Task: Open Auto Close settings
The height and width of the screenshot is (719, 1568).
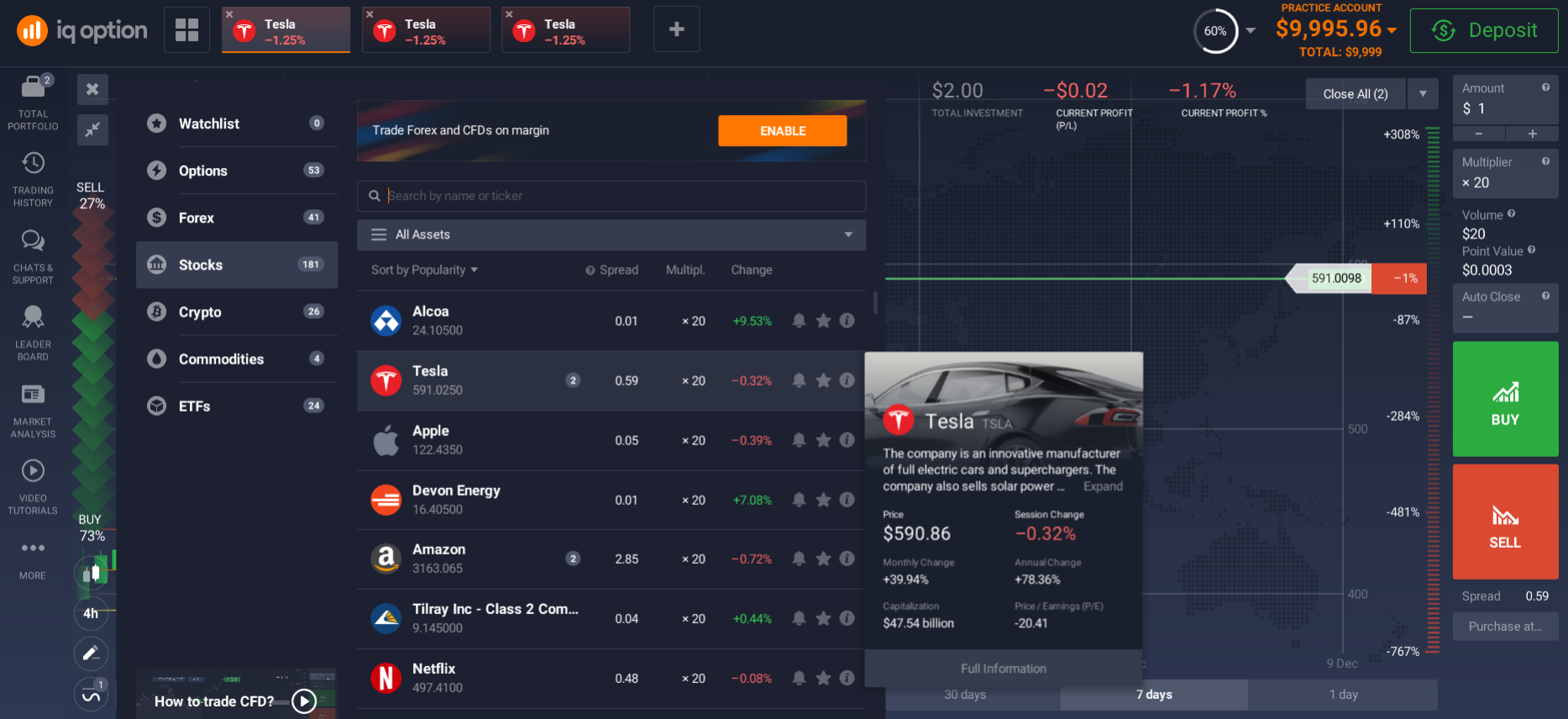Action: (1505, 307)
